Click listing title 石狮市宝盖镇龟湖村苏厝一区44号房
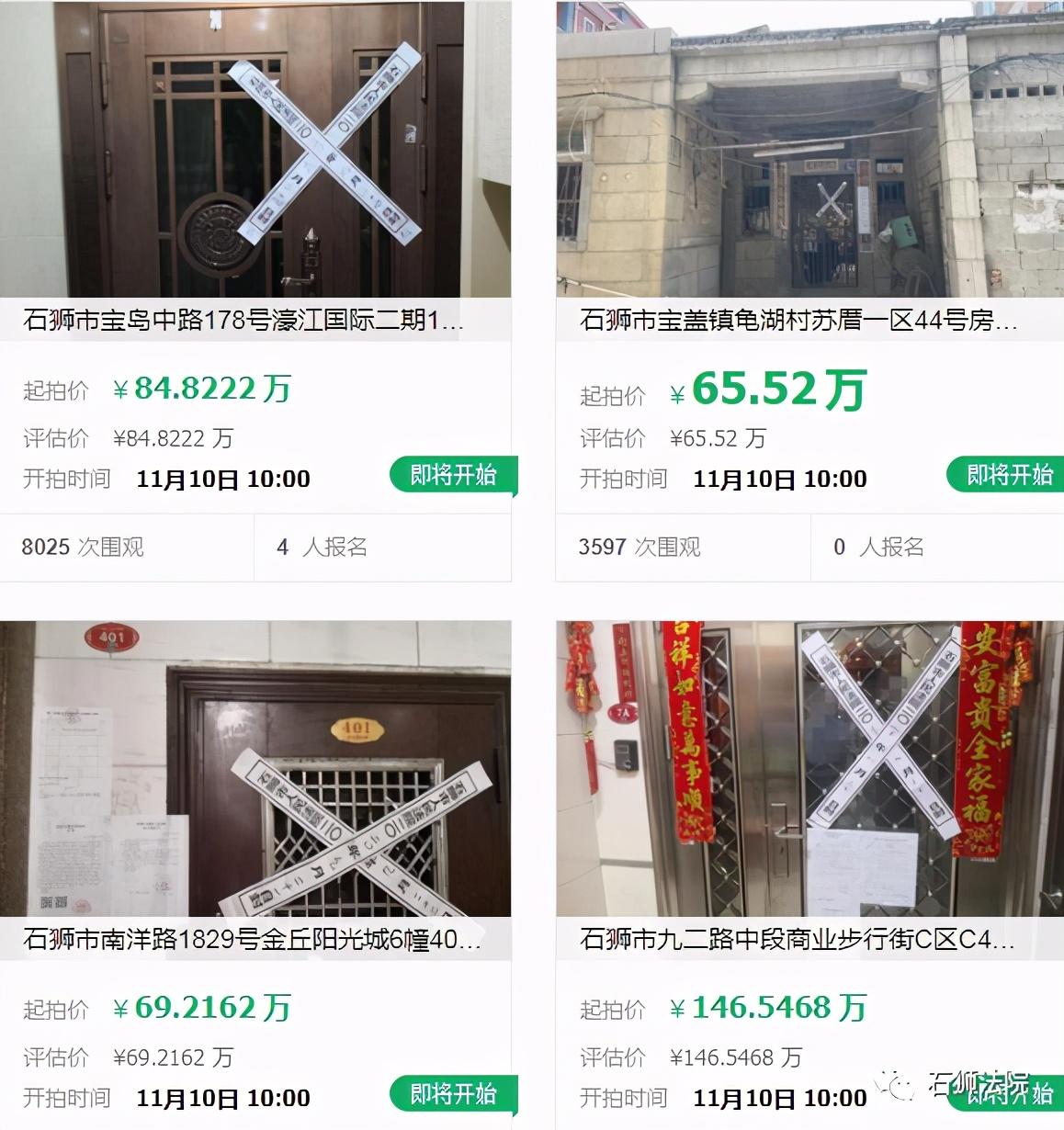 tap(798, 320)
